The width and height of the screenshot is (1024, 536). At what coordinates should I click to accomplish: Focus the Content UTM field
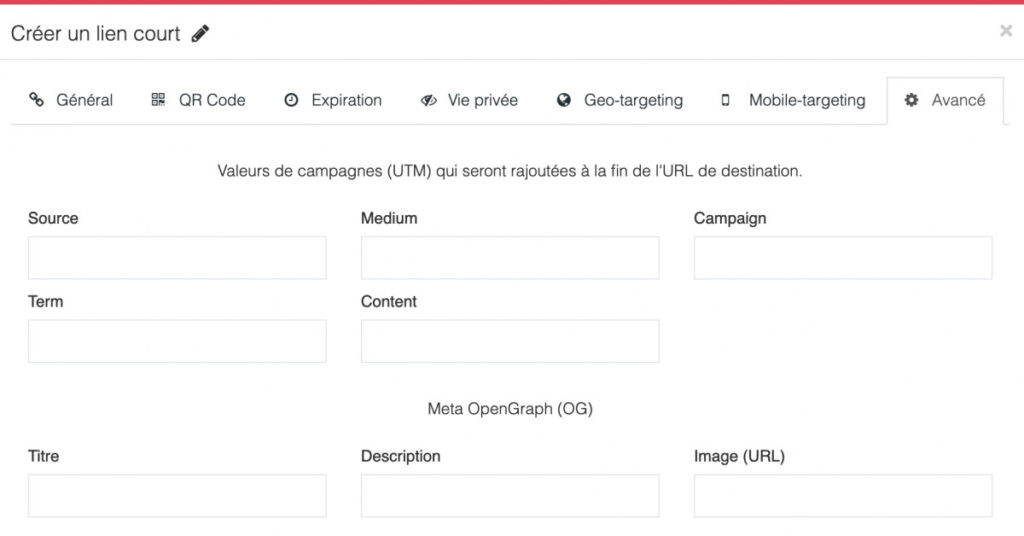coord(510,341)
